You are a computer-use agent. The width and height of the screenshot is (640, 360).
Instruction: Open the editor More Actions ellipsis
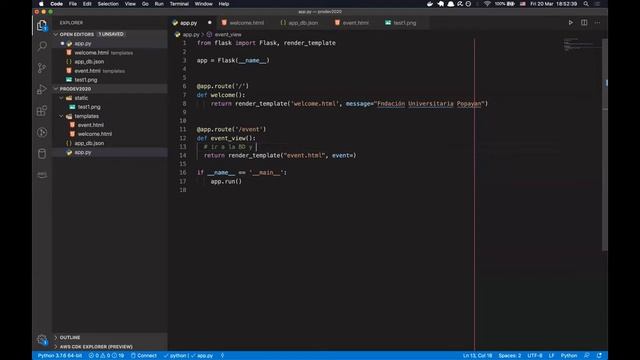(x=597, y=22)
